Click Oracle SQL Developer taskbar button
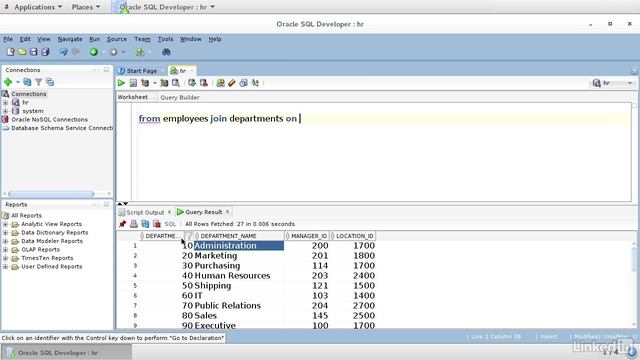 tap(67, 353)
